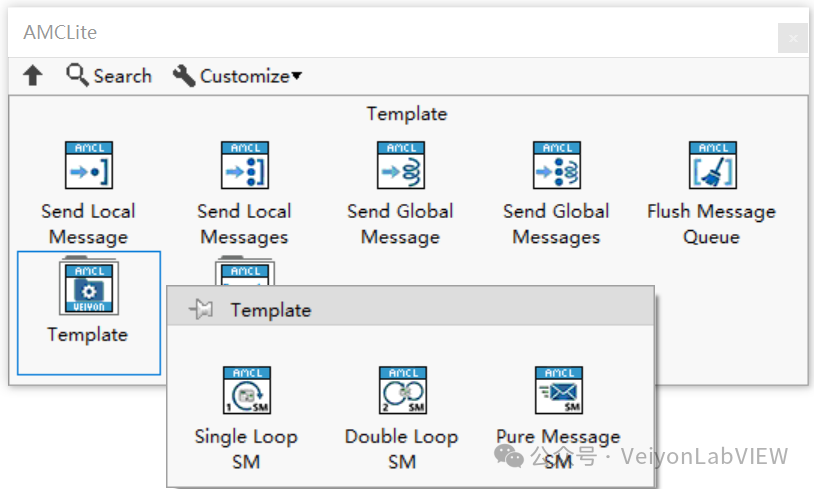Select the Send Local Messages VI icon
The height and width of the screenshot is (489, 814).
[x=245, y=165]
